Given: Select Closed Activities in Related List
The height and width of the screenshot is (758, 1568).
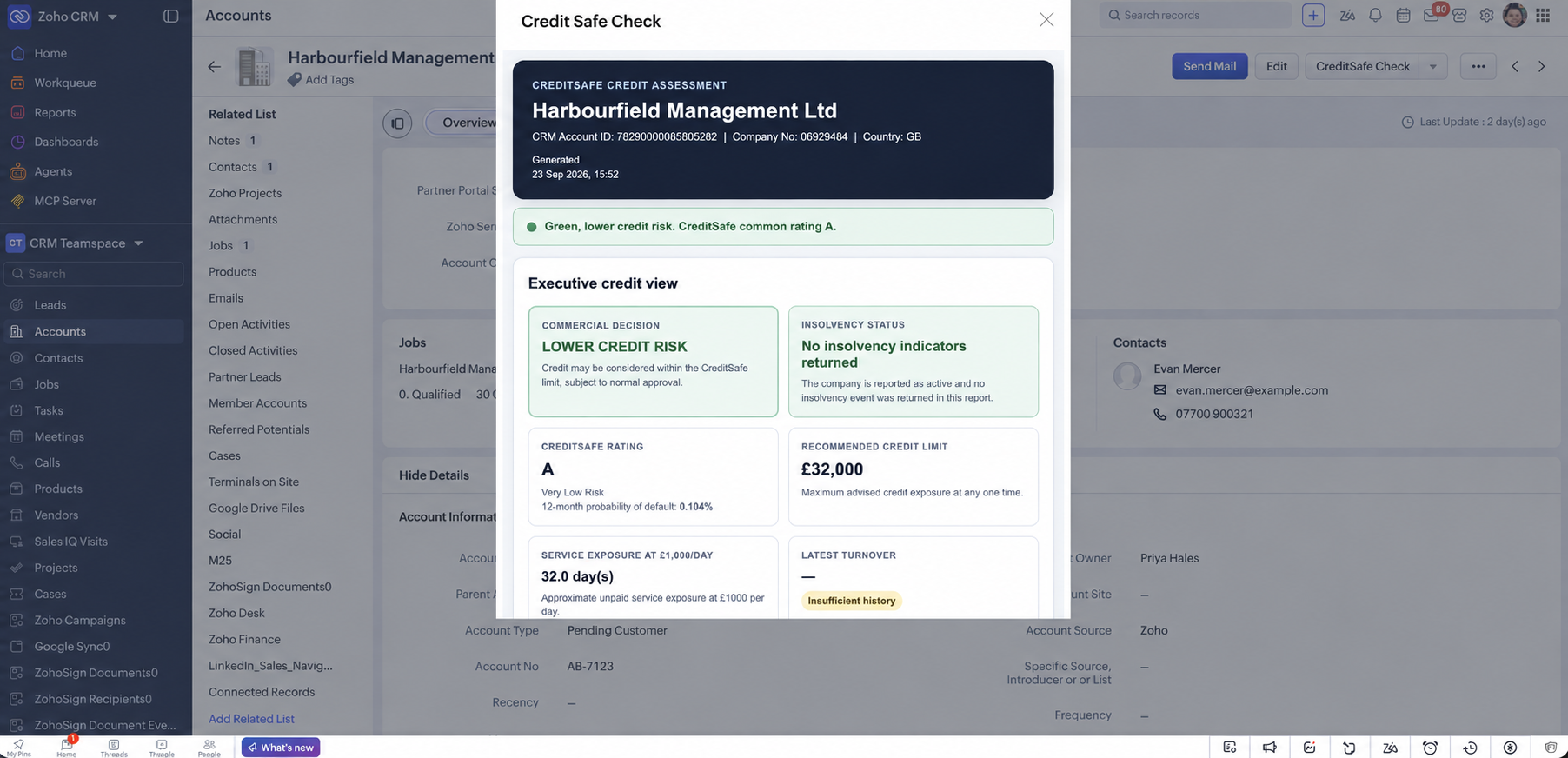Looking at the screenshot, I should click(x=253, y=350).
